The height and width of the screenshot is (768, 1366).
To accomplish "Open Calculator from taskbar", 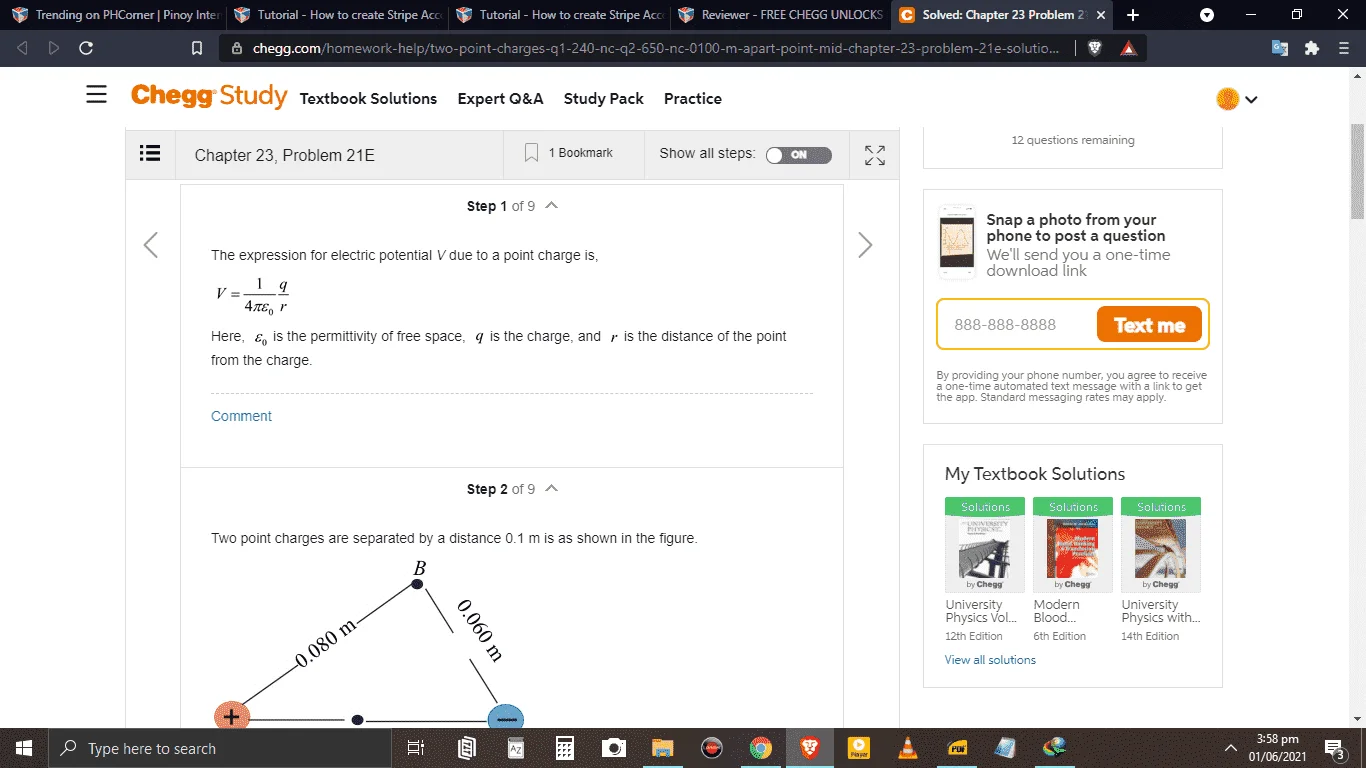I will [565, 748].
